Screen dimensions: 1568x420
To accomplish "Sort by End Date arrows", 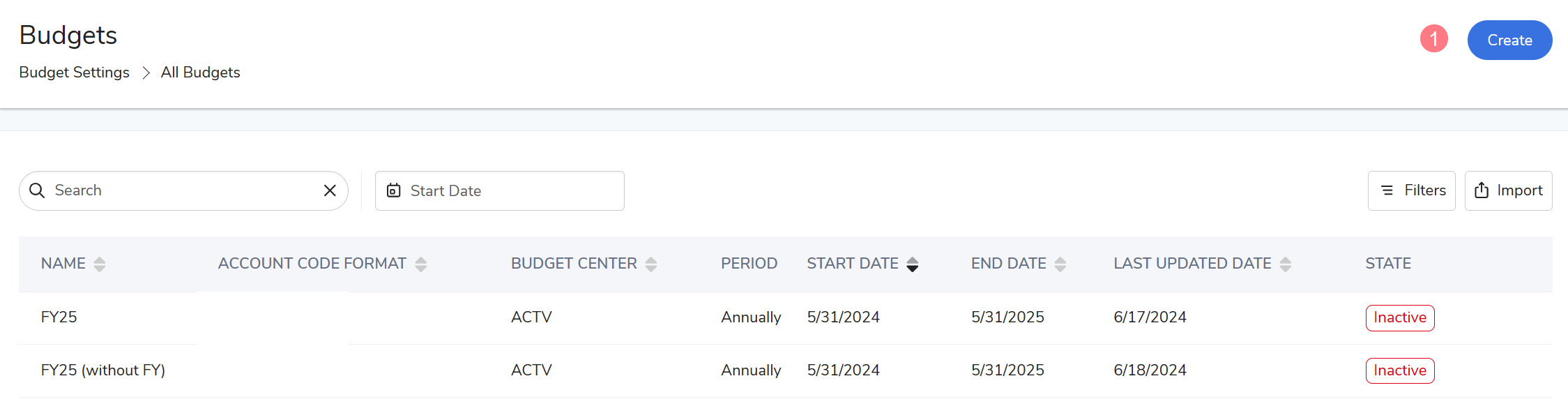I will point(1060,264).
